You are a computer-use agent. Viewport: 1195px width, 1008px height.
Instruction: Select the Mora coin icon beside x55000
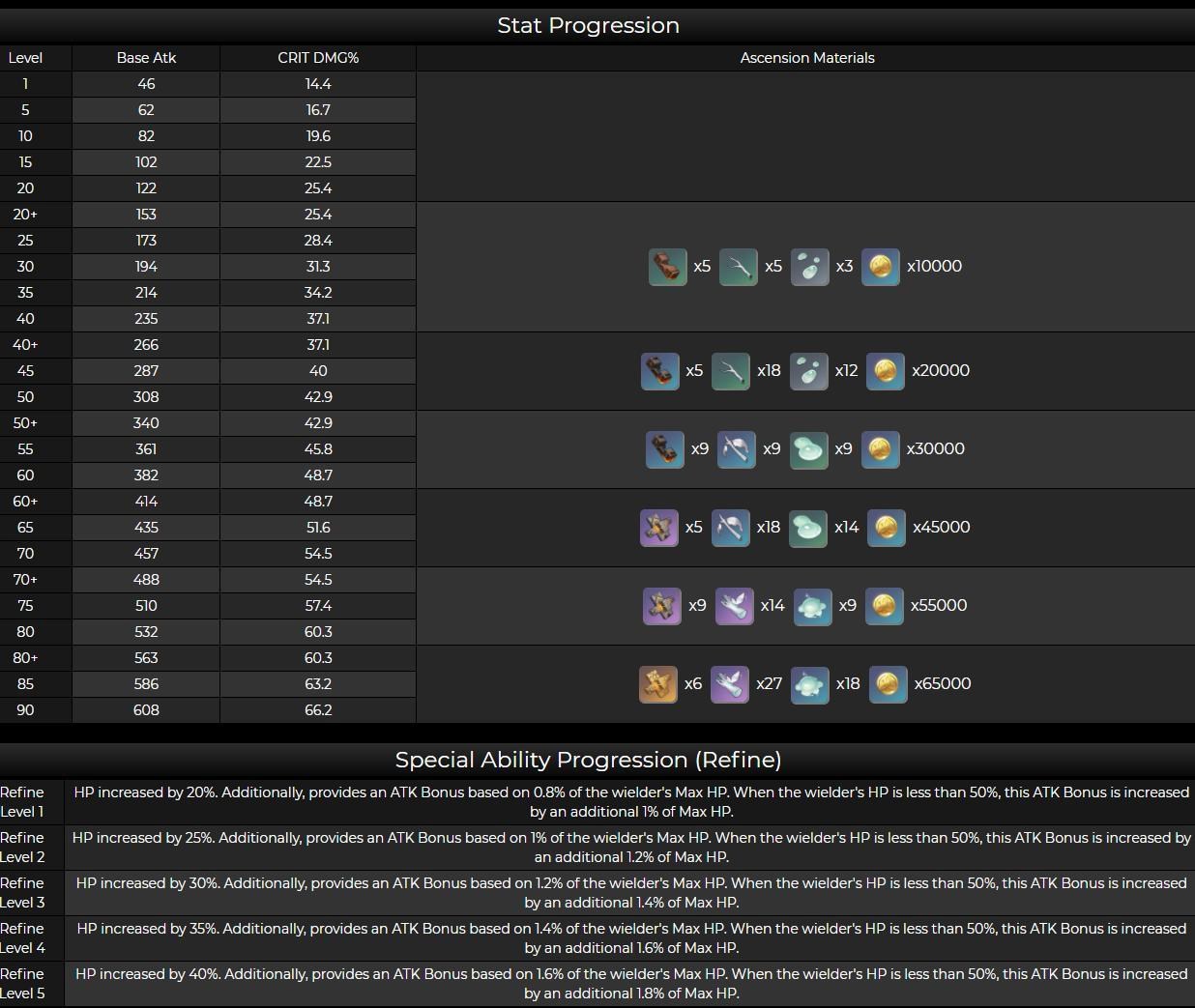(885, 606)
